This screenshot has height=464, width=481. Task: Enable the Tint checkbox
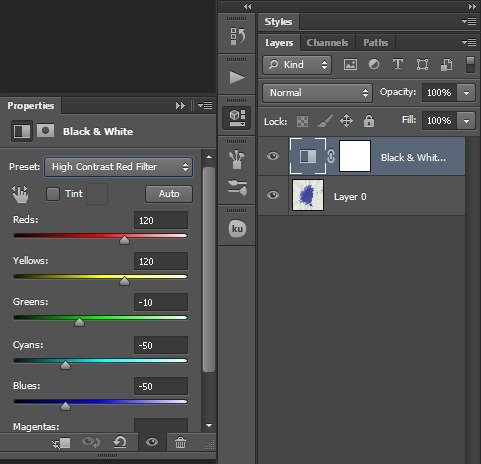point(53,194)
